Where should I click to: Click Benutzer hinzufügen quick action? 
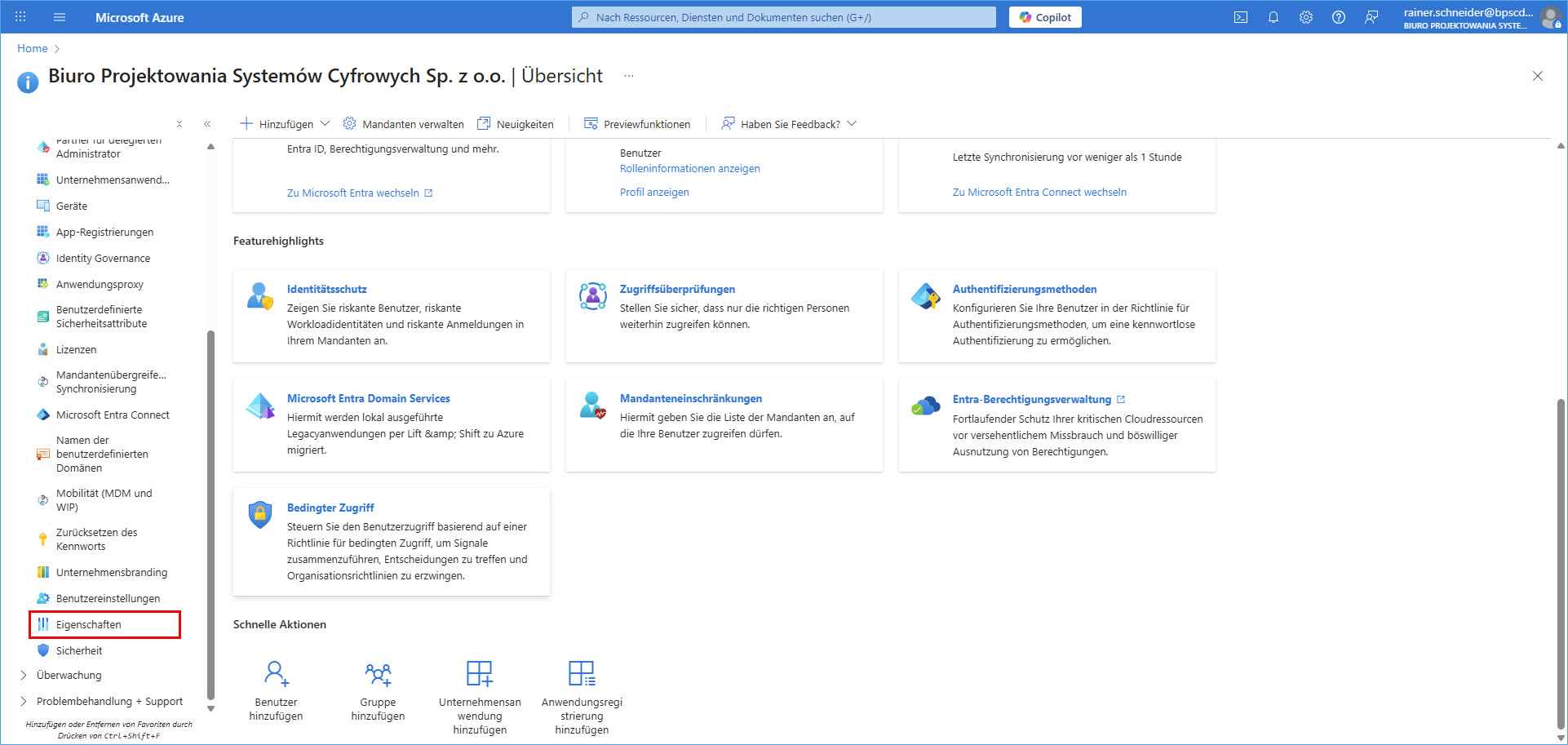(276, 690)
